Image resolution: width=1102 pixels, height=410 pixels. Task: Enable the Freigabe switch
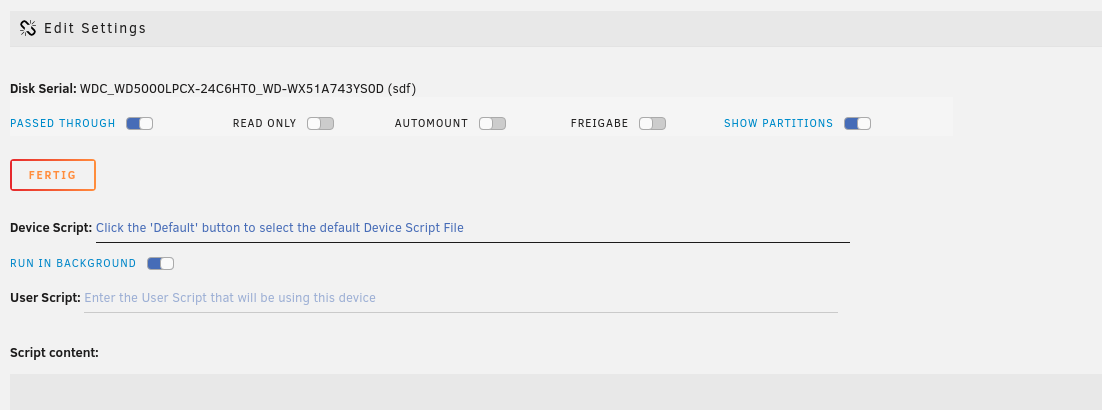[652, 124]
